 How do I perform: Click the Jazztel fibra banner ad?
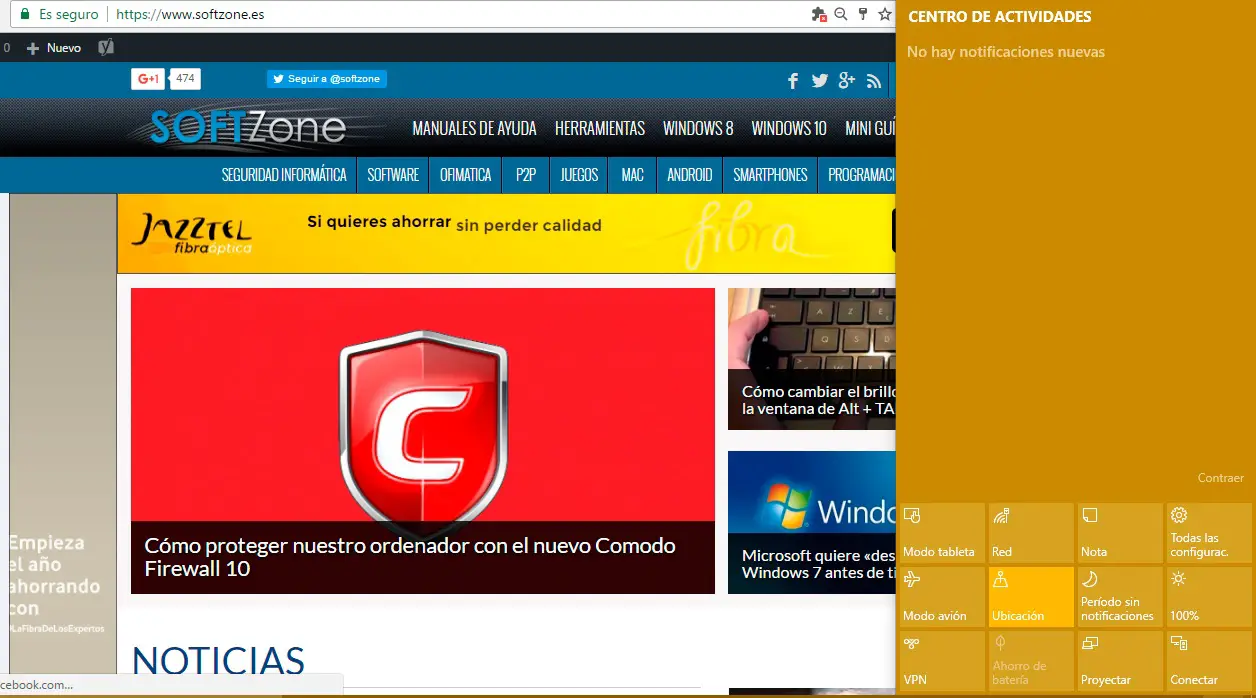(506, 233)
